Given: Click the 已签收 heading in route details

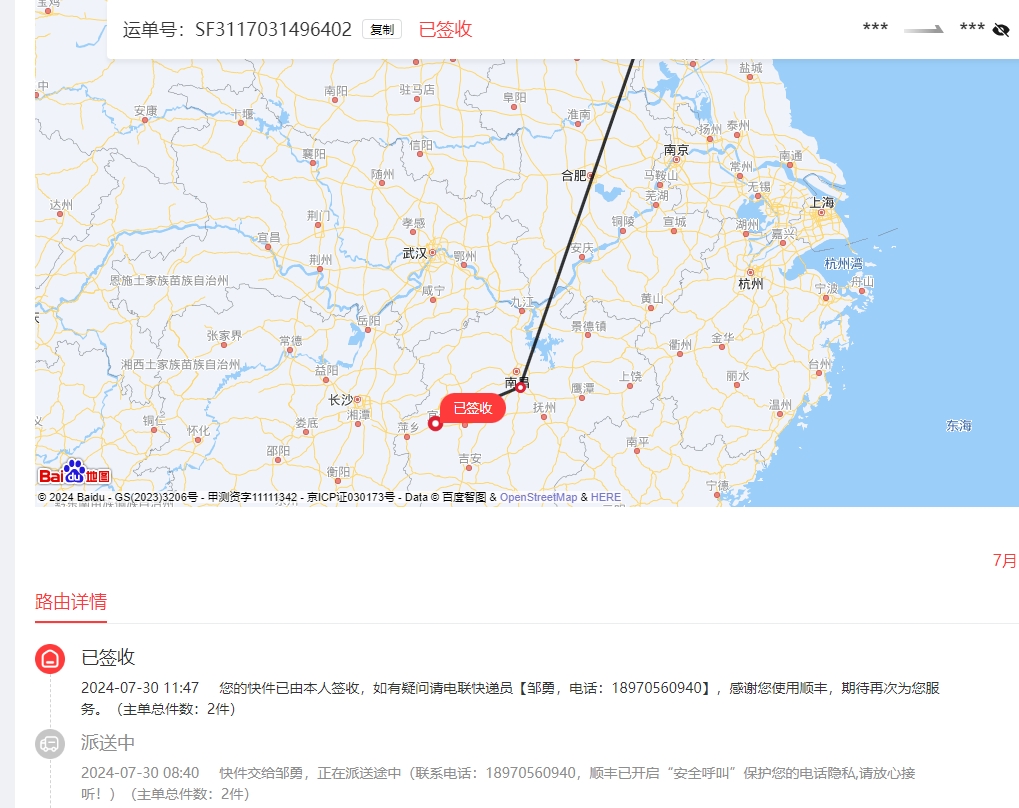Looking at the screenshot, I should (x=108, y=657).
